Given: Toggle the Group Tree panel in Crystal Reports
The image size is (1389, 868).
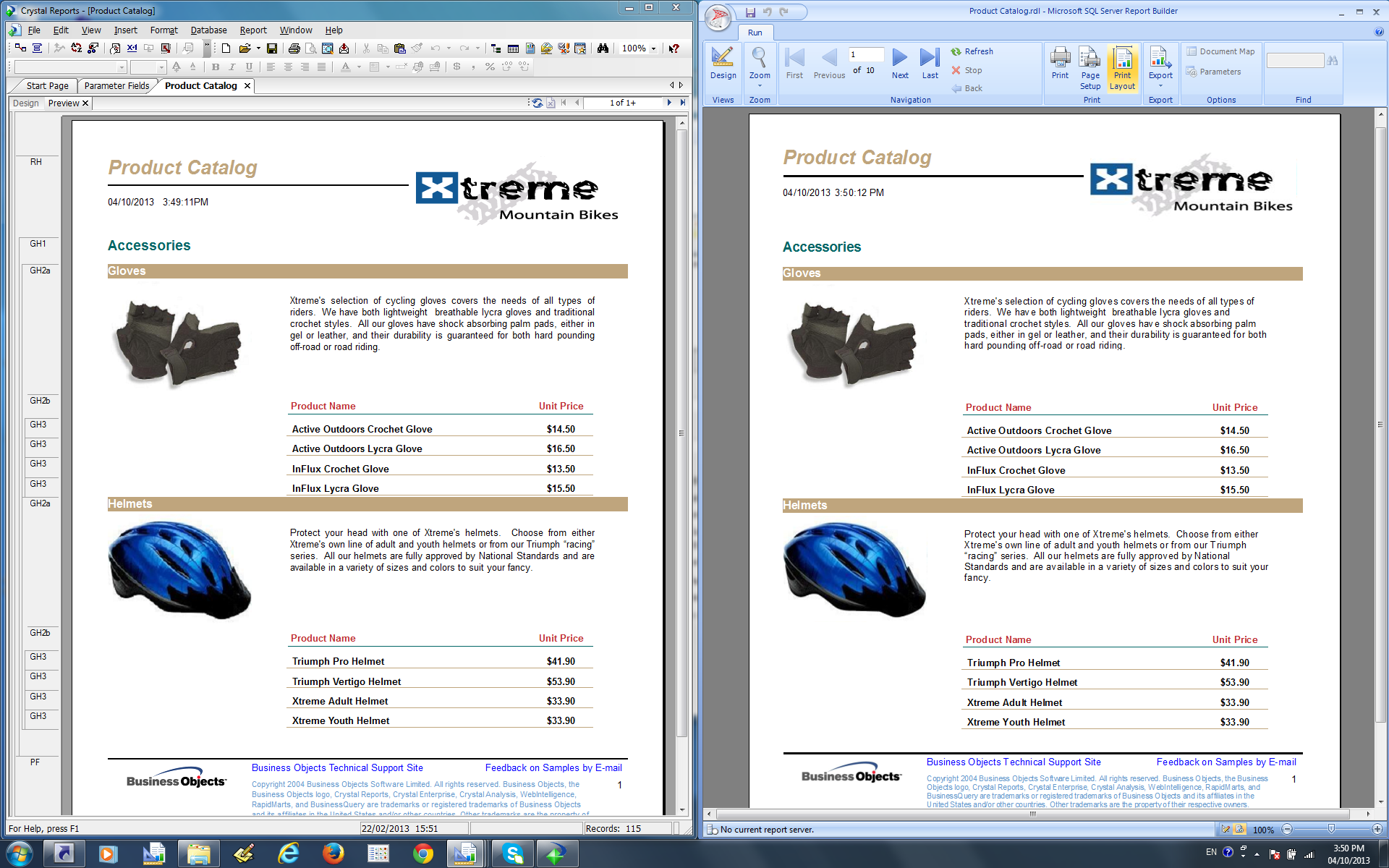Looking at the screenshot, I should (x=496, y=48).
